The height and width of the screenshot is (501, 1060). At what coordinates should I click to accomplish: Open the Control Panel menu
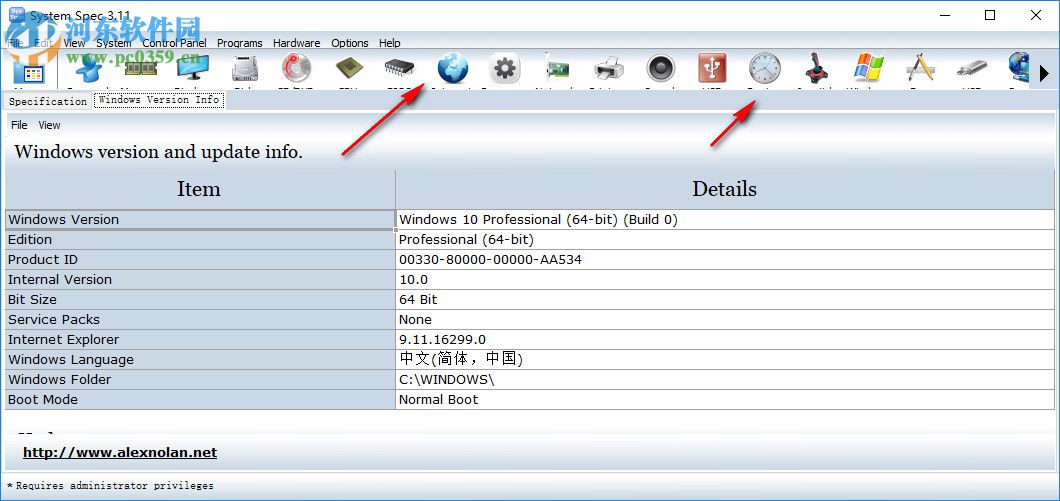click(x=174, y=43)
